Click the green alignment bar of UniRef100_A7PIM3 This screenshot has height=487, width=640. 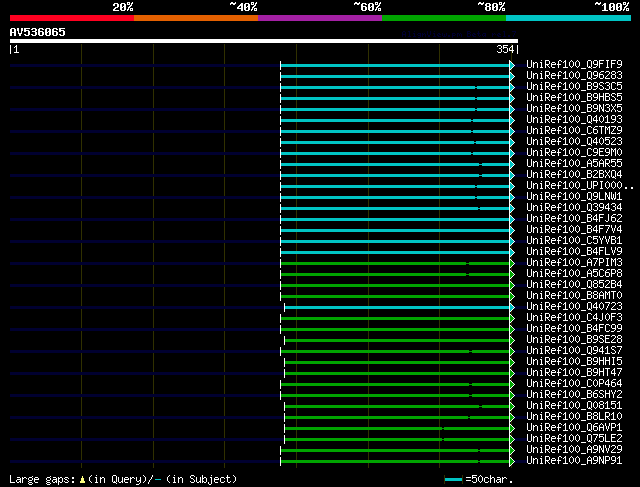tap(395, 264)
